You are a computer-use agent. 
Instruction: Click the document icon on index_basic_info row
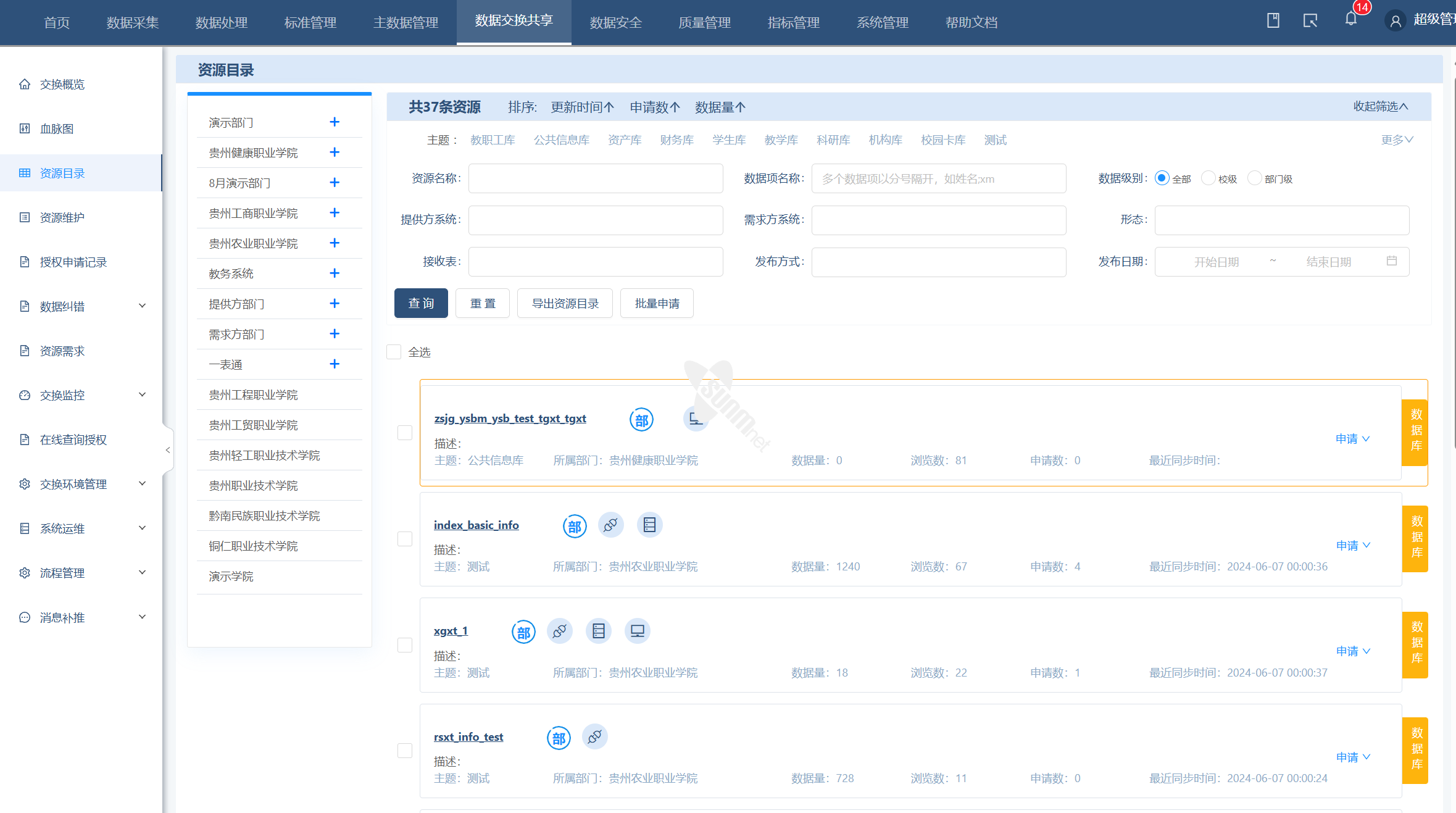coord(649,525)
